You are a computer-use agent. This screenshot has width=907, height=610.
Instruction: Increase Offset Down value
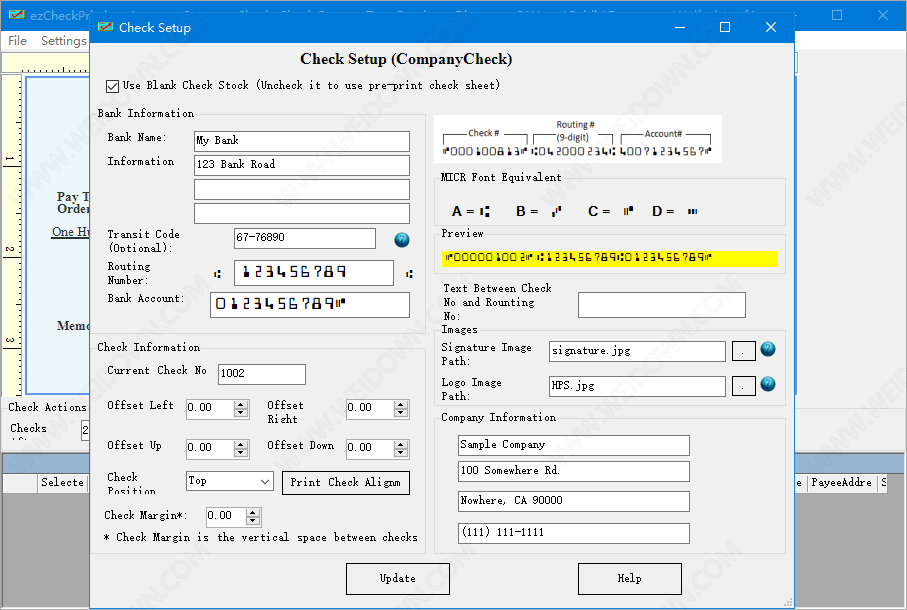401,445
